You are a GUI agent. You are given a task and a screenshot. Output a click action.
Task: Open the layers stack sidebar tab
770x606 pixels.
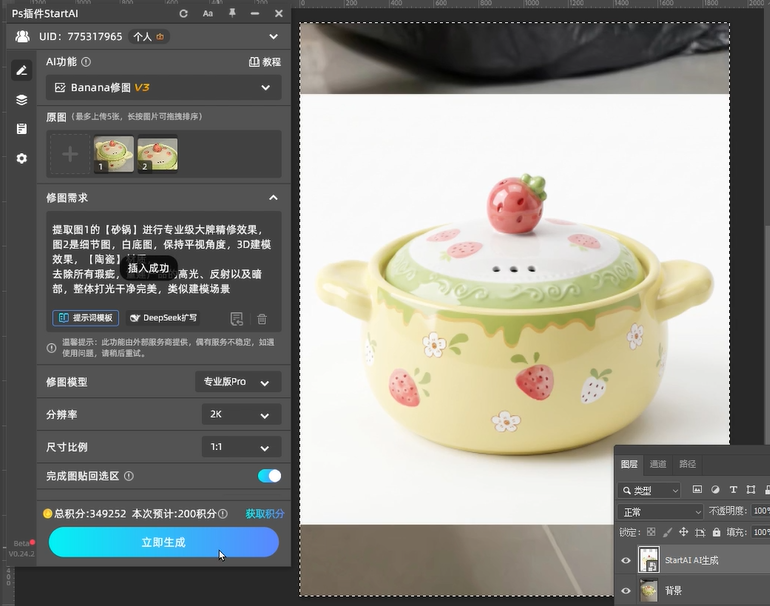point(22,100)
